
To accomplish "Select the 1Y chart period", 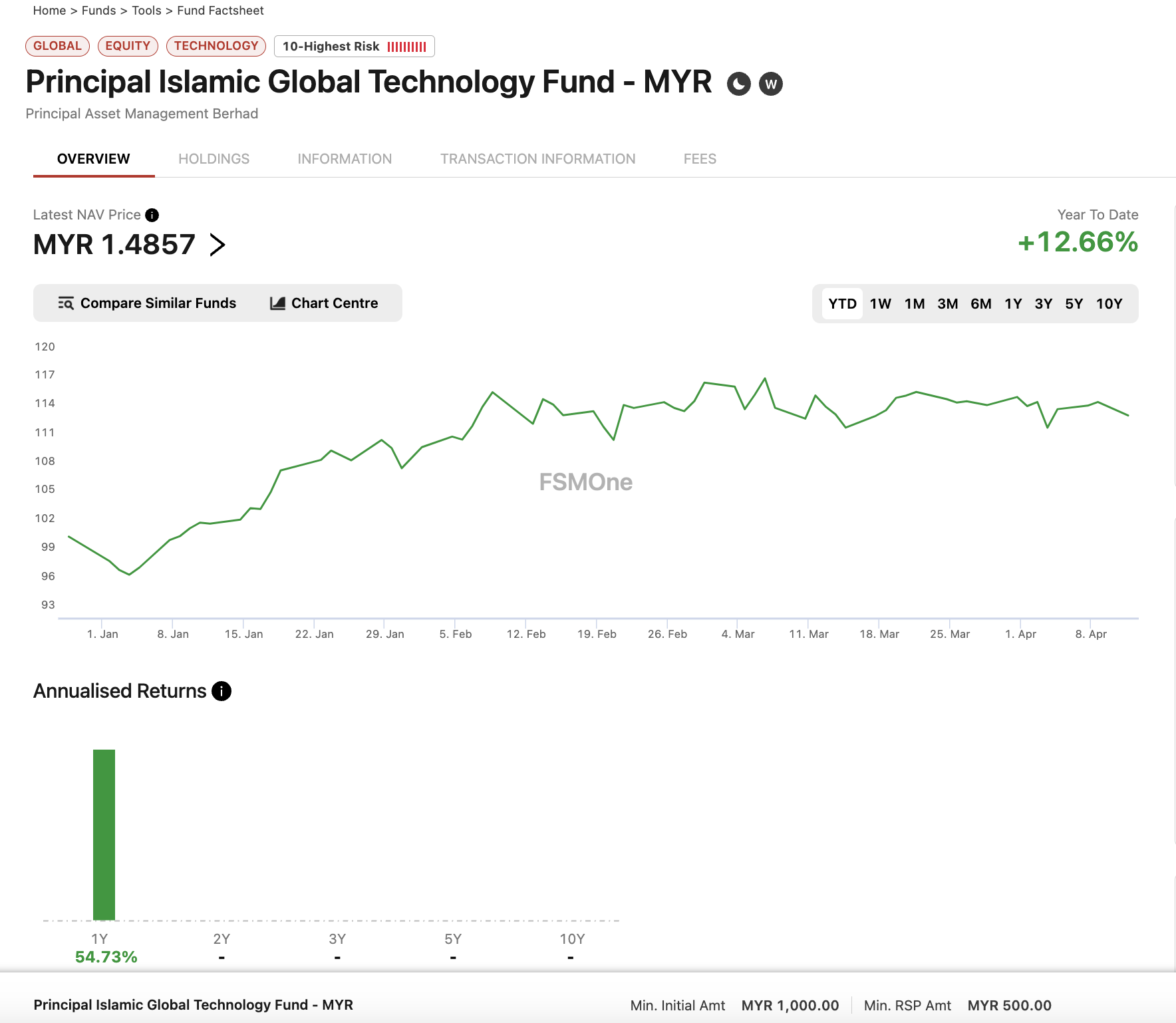I will pos(1013,304).
